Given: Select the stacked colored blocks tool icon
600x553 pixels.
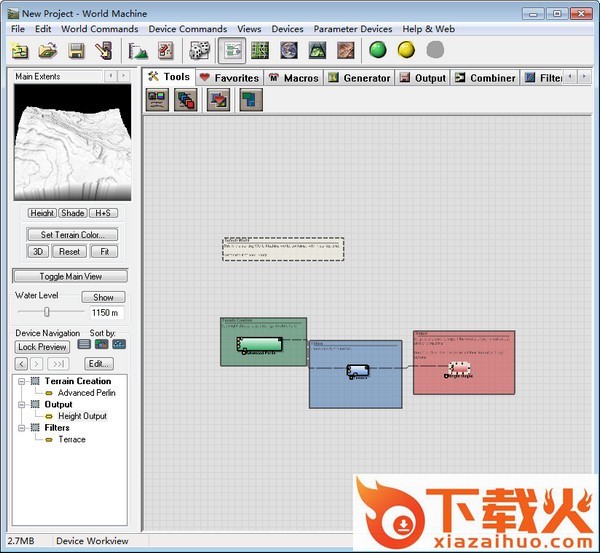Looking at the screenshot, I should tap(186, 100).
